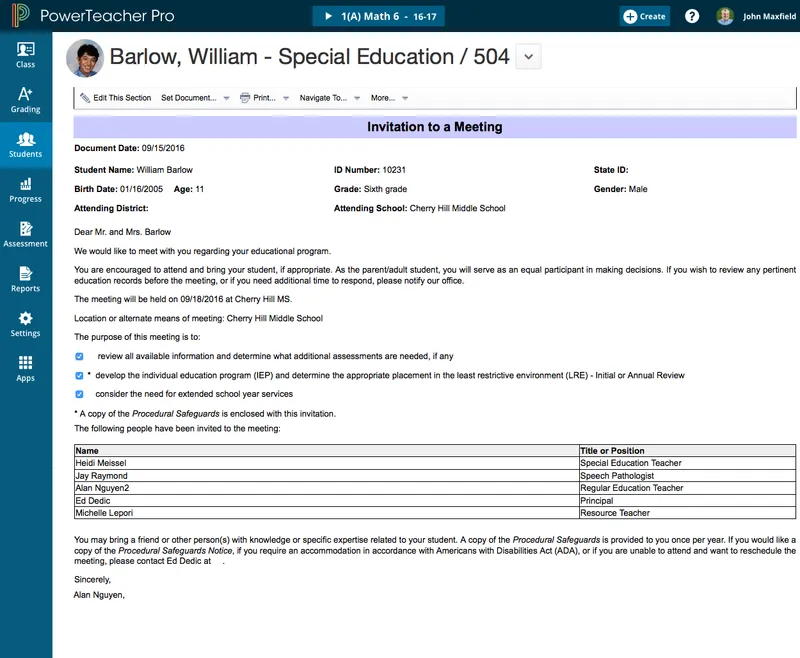
Task: Click the Invitation to a Meeting header bar
Action: [435, 127]
